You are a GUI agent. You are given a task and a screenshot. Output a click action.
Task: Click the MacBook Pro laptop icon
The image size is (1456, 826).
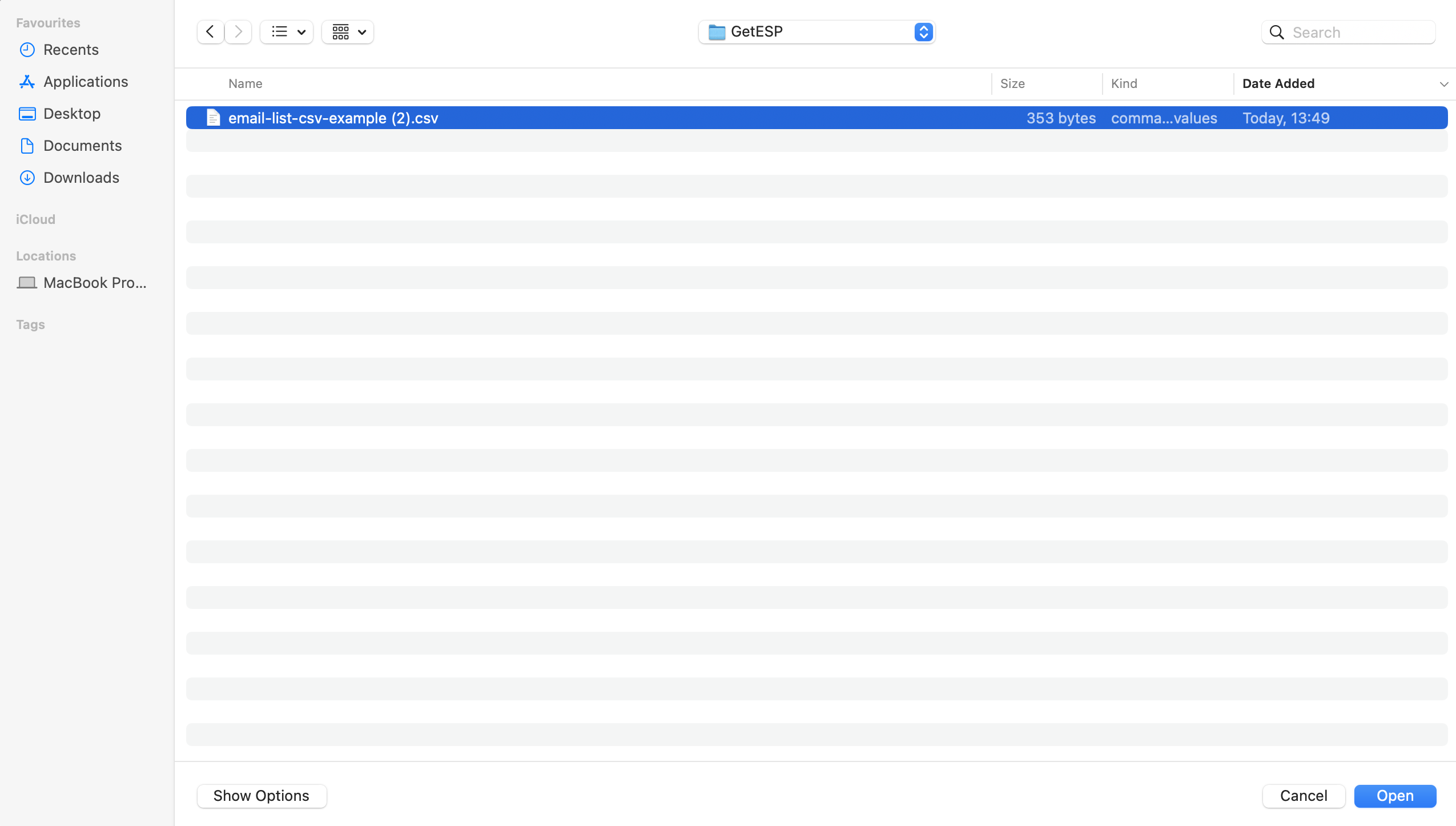[27, 283]
